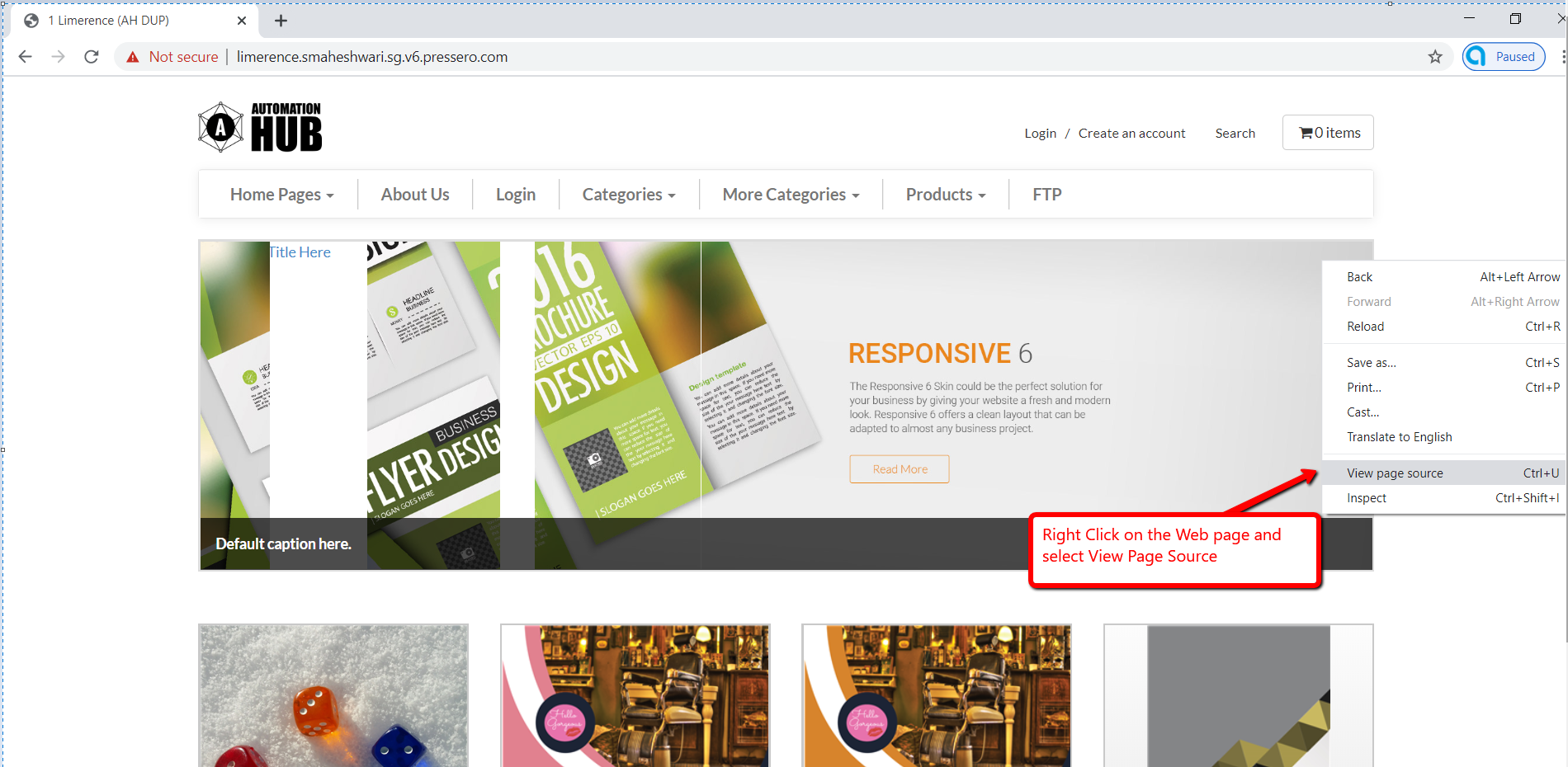1568x767 pixels.
Task: Click the Title Here link on banner
Action: 300,252
